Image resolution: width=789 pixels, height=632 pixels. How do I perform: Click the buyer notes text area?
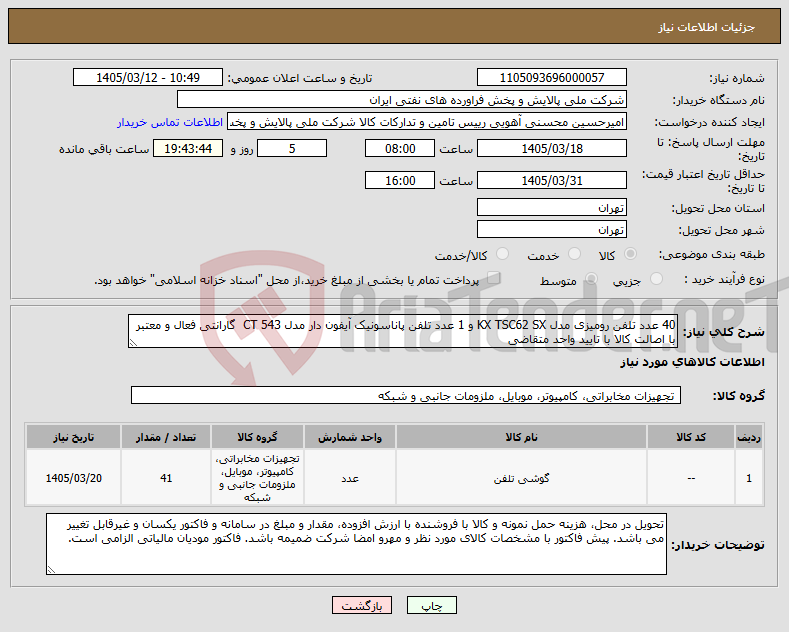point(356,544)
